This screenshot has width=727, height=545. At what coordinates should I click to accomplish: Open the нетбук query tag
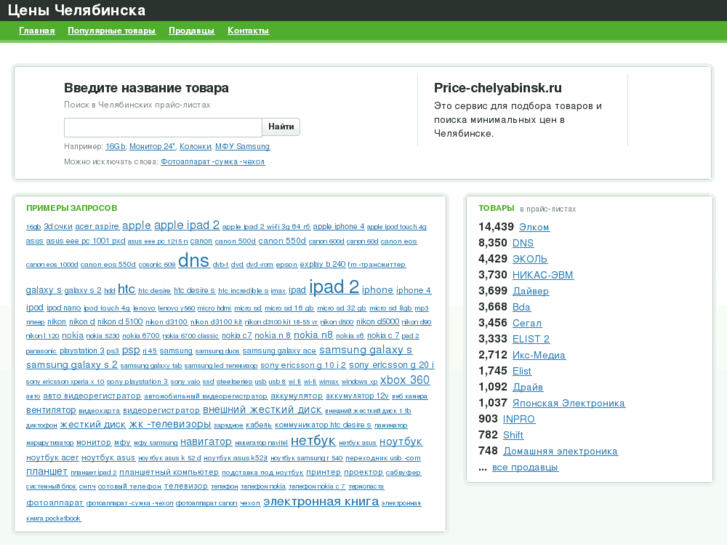pos(313,441)
